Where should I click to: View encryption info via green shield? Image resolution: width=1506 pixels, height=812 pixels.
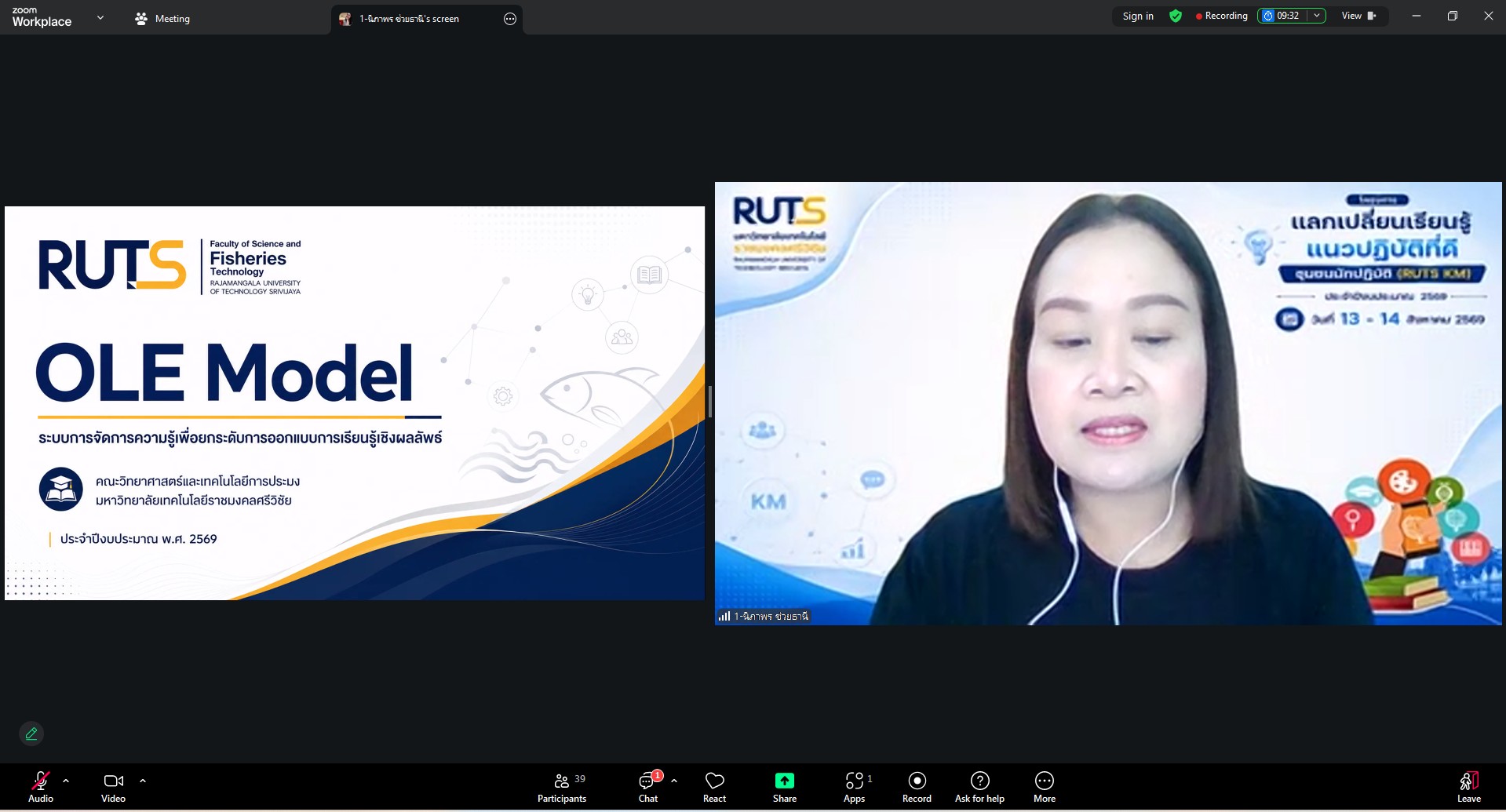coord(1176,16)
